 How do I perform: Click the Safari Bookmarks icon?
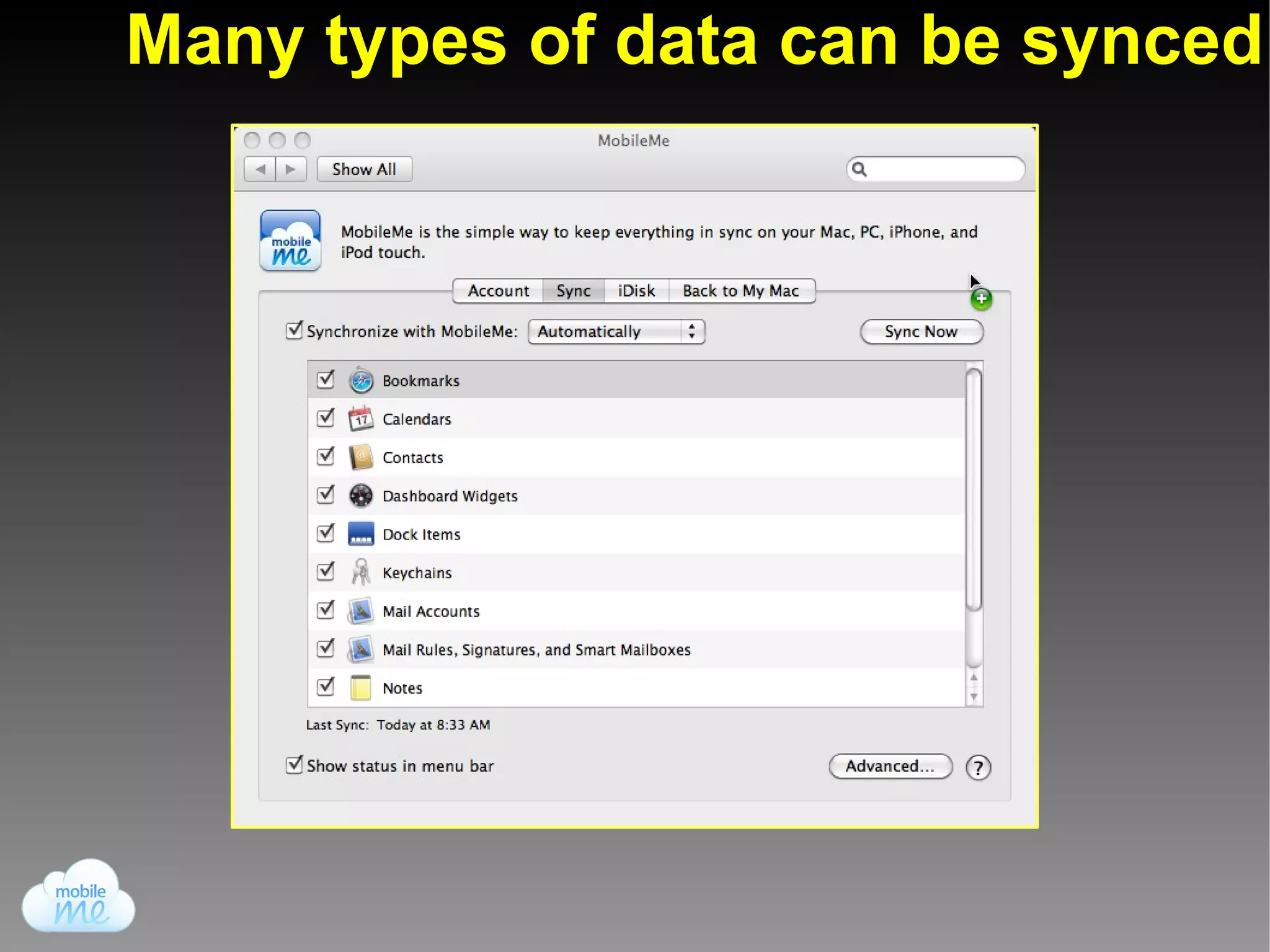point(360,380)
